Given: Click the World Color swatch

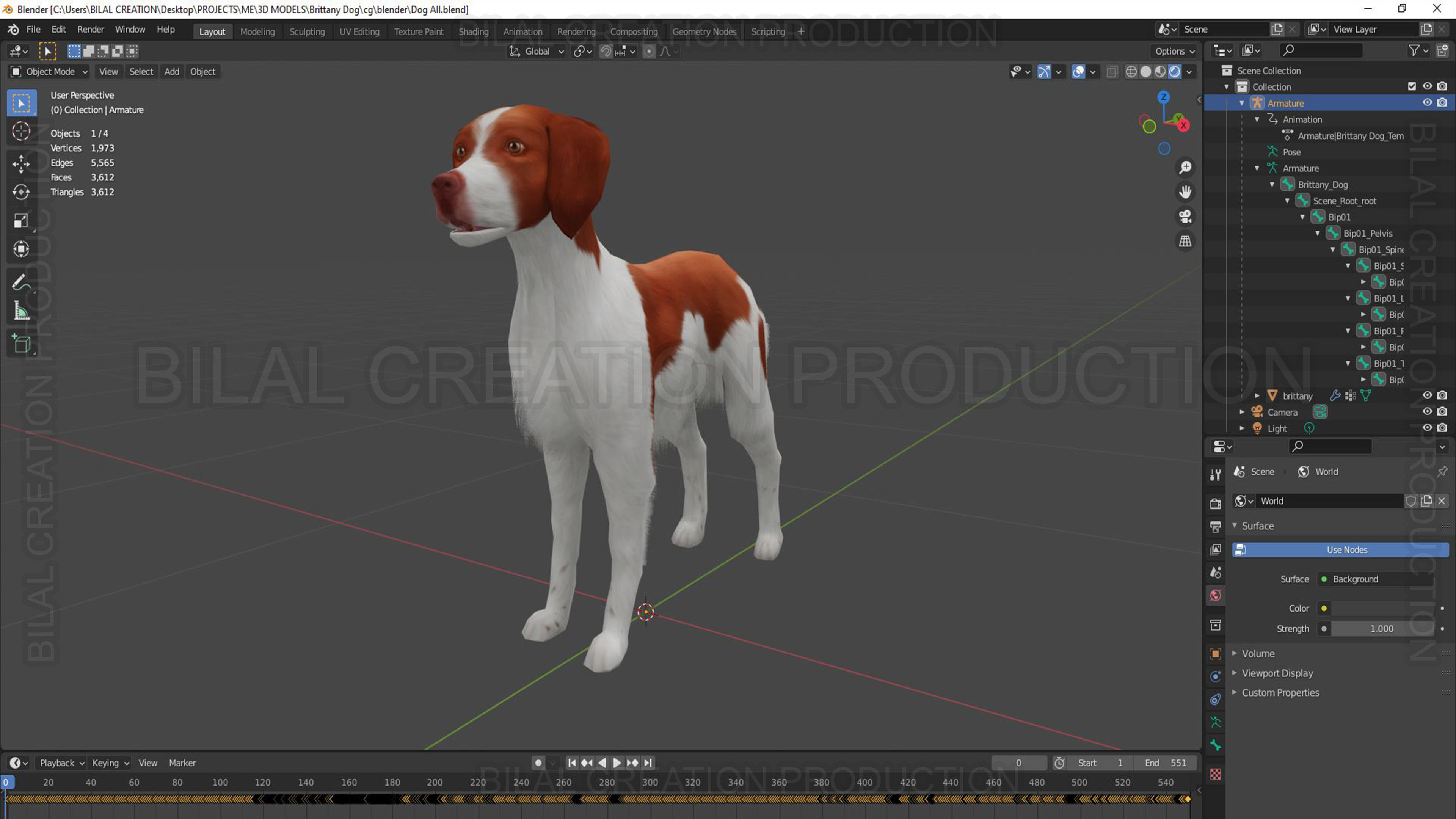Looking at the screenshot, I should (x=1382, y=609).
